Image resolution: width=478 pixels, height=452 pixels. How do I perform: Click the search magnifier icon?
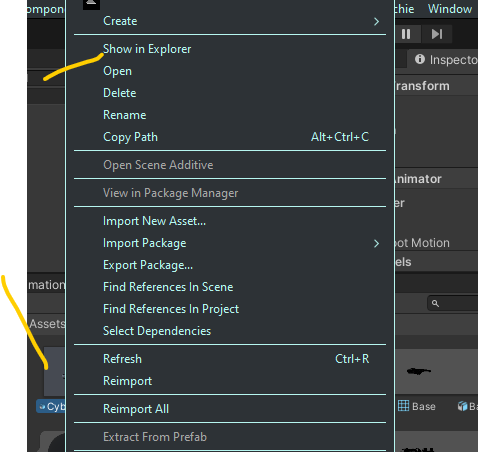(x=435, y=304)
